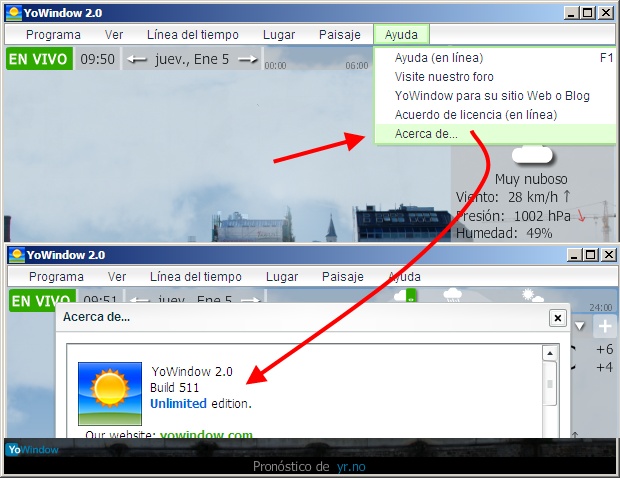Toggle the EN VIVO live mode button
620x478 pixels.
pos(38,59)
